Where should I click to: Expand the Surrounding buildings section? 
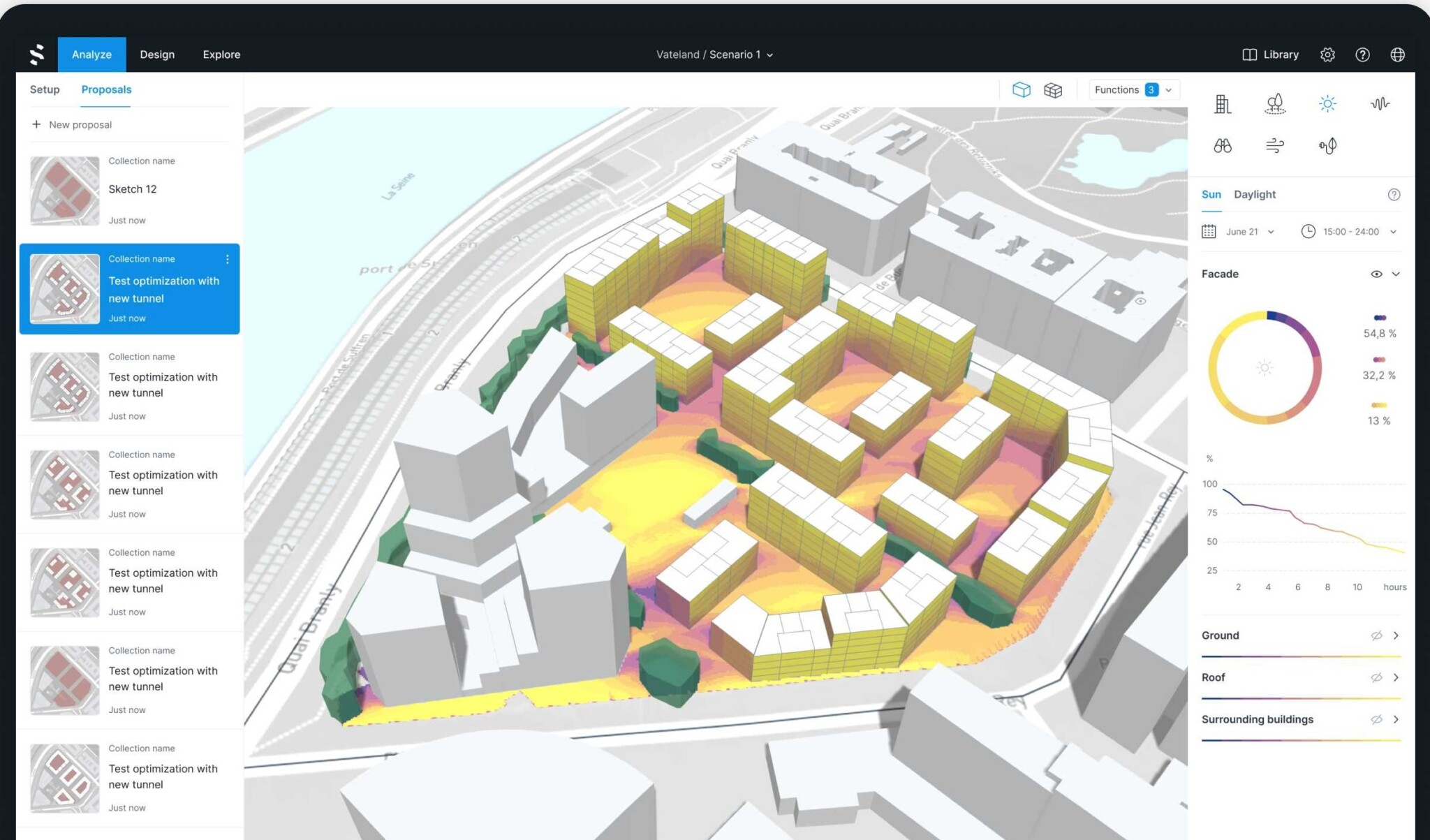1396,719
